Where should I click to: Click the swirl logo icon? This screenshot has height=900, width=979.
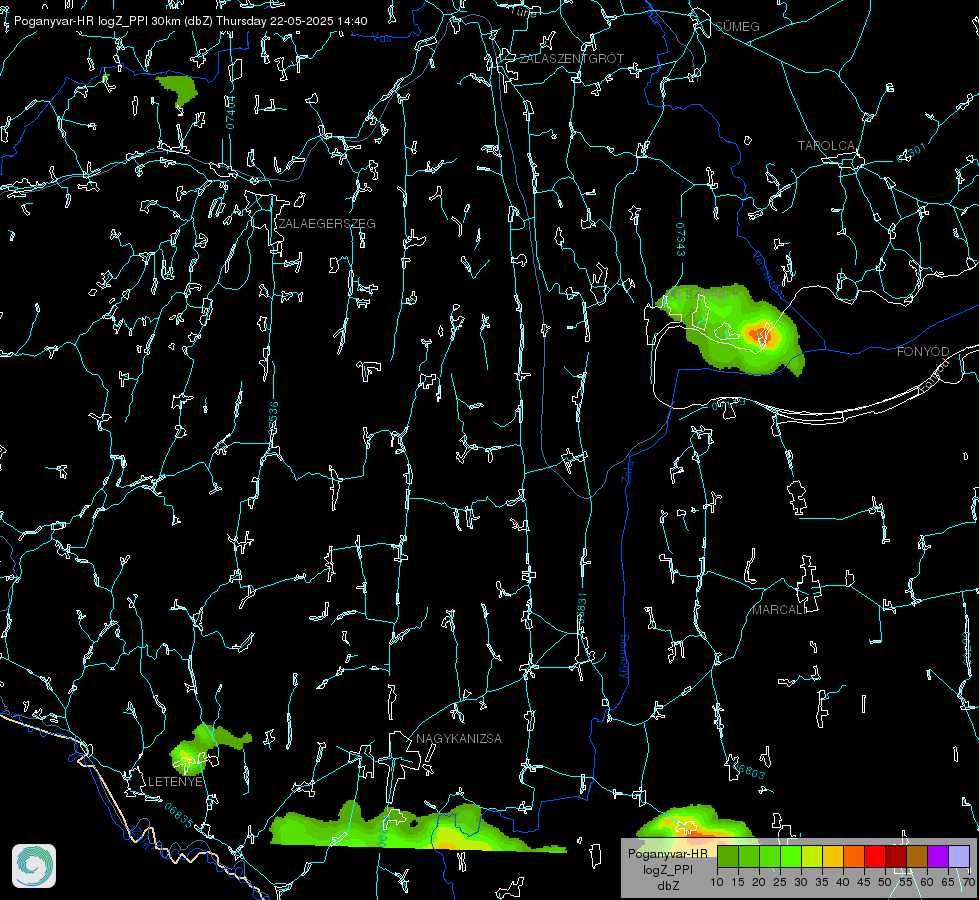click(34, 866)
